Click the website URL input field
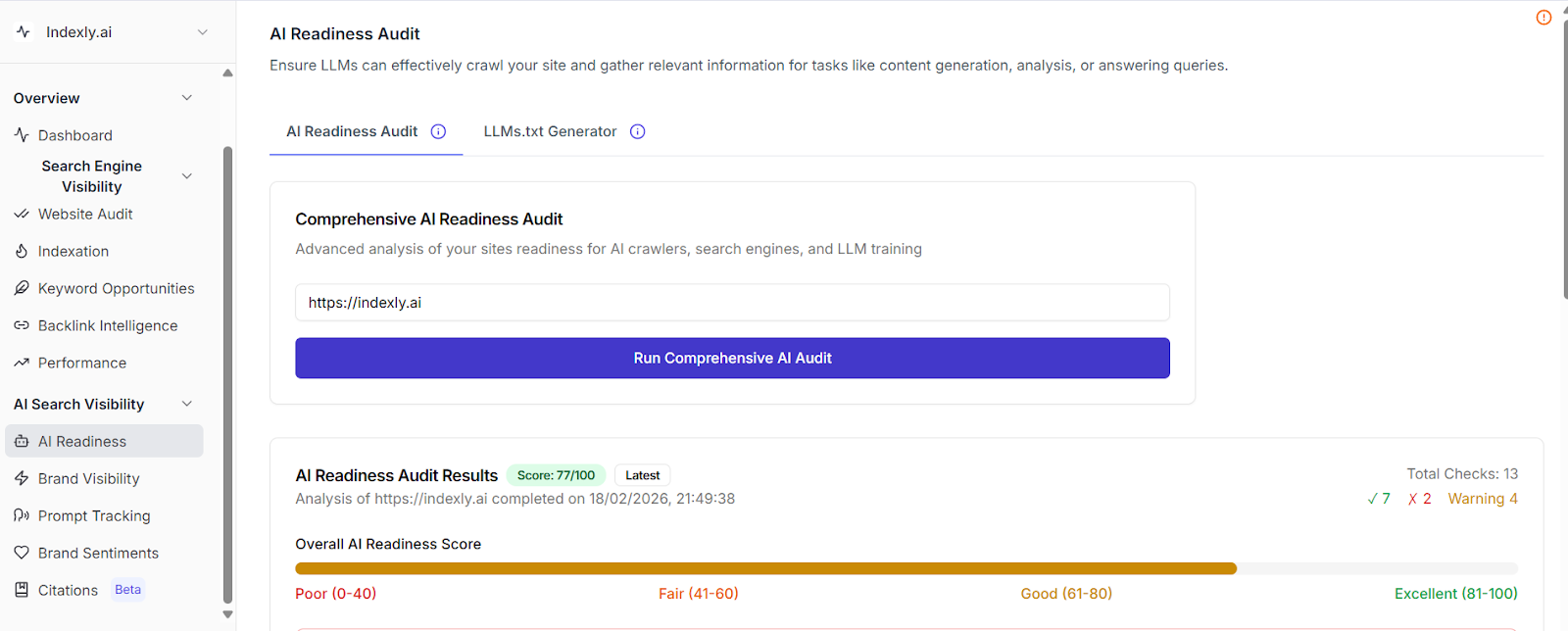 pos(732,303)
